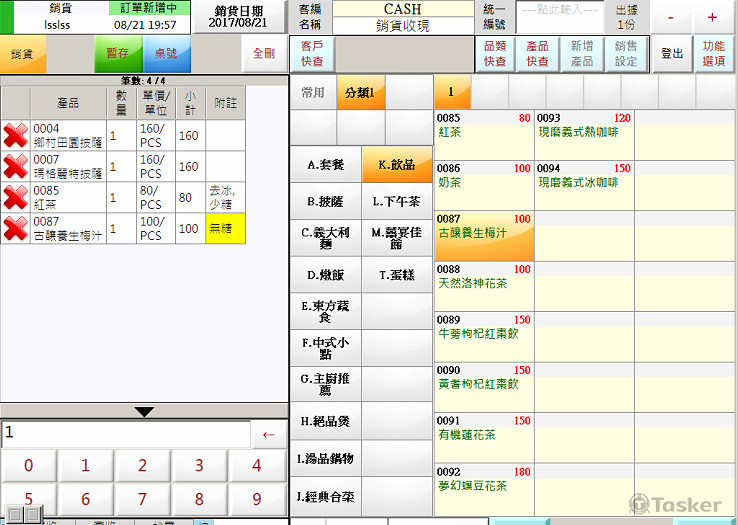738x525 pixels.
Task: Select the K.飲品 category
Action: pyautogui.click(x=397, y=165)
